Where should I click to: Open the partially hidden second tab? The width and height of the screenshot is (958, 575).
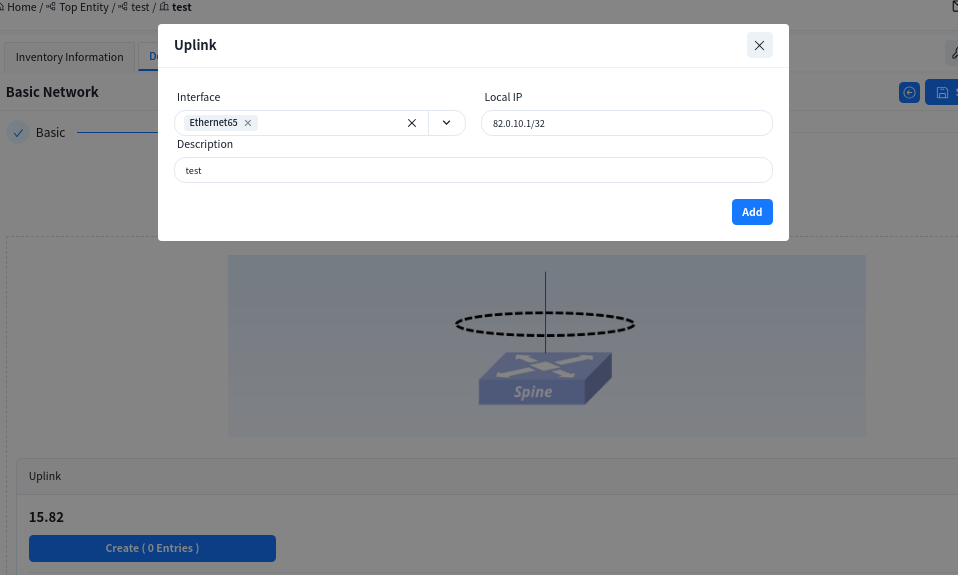150,57
